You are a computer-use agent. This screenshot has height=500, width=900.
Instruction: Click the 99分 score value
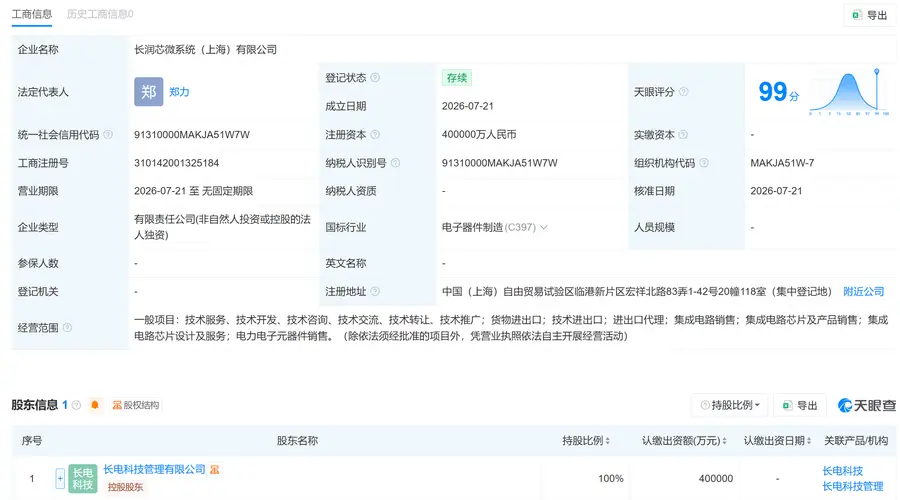(x=778, y=92)
